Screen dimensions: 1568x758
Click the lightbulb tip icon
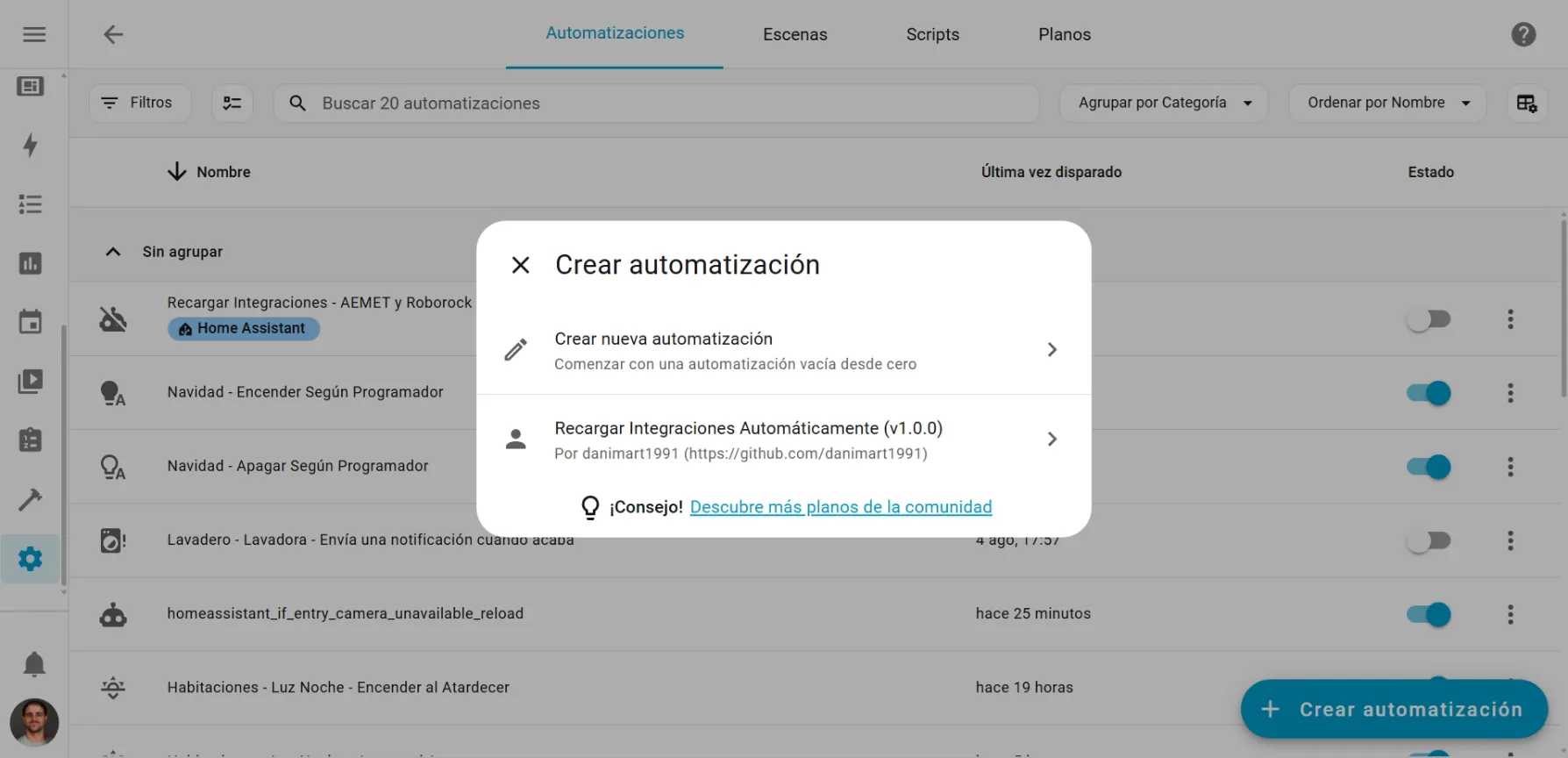pyautogui.click(x=590, y=507)
